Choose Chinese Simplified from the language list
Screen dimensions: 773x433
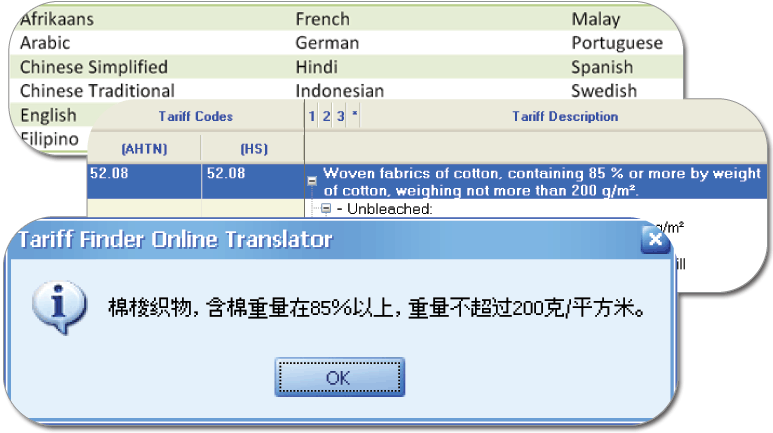coord(94,67)
